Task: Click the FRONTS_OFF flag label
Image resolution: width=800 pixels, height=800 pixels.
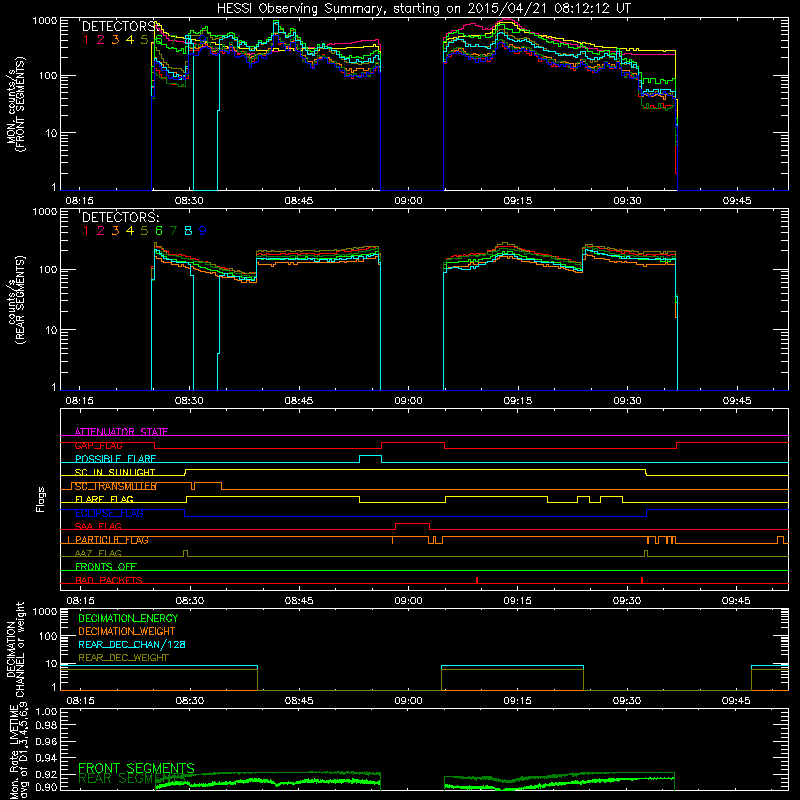Action: click(106, 567)
